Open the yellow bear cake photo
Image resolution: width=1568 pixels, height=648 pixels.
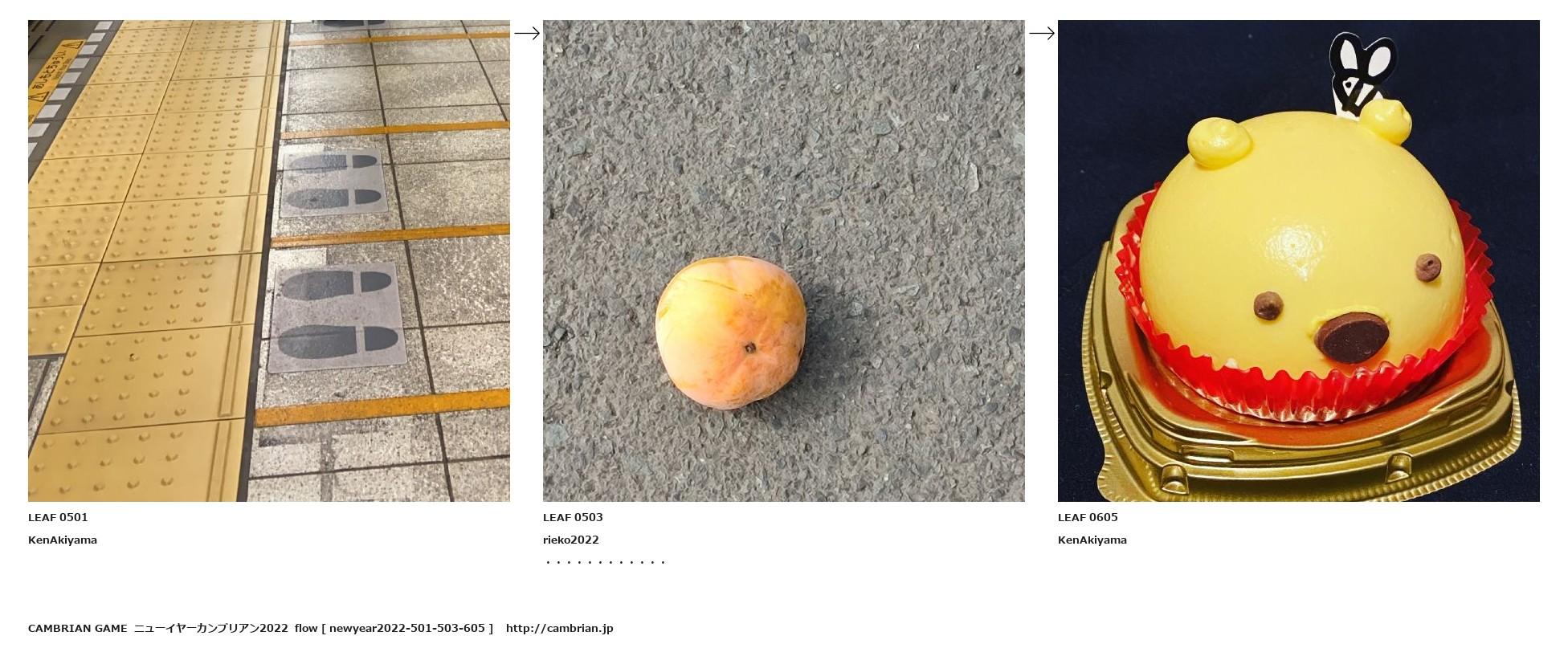[1299, 261]
